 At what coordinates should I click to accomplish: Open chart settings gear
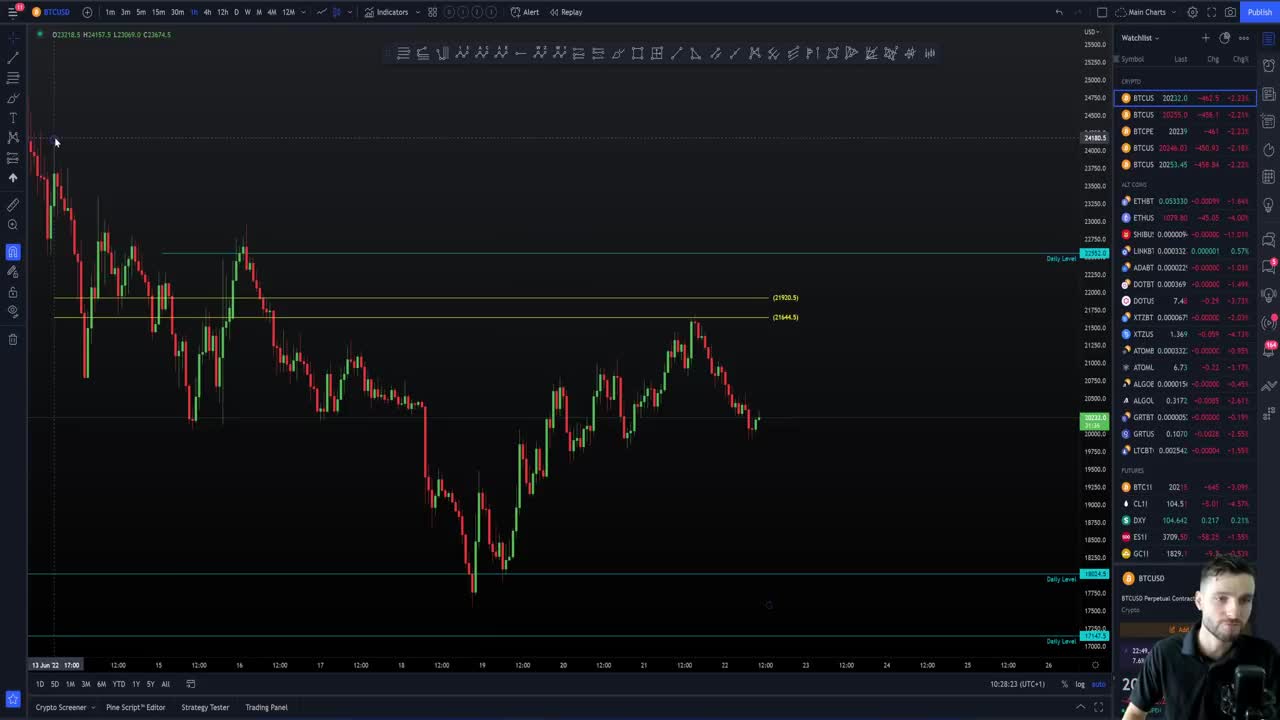pos(1192,12)
